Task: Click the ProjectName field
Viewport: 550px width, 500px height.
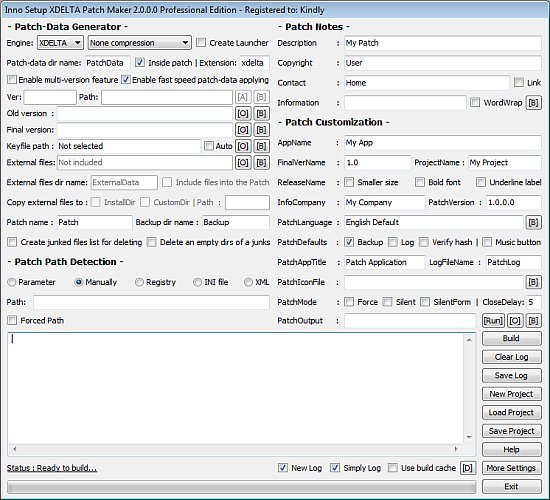Action: coord(505,162)
